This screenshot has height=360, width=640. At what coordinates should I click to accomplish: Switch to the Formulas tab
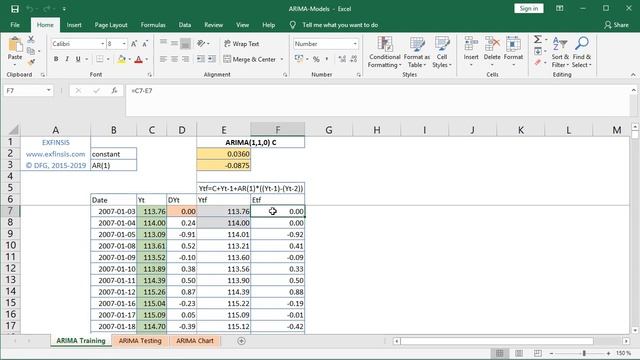click(153, 25)
